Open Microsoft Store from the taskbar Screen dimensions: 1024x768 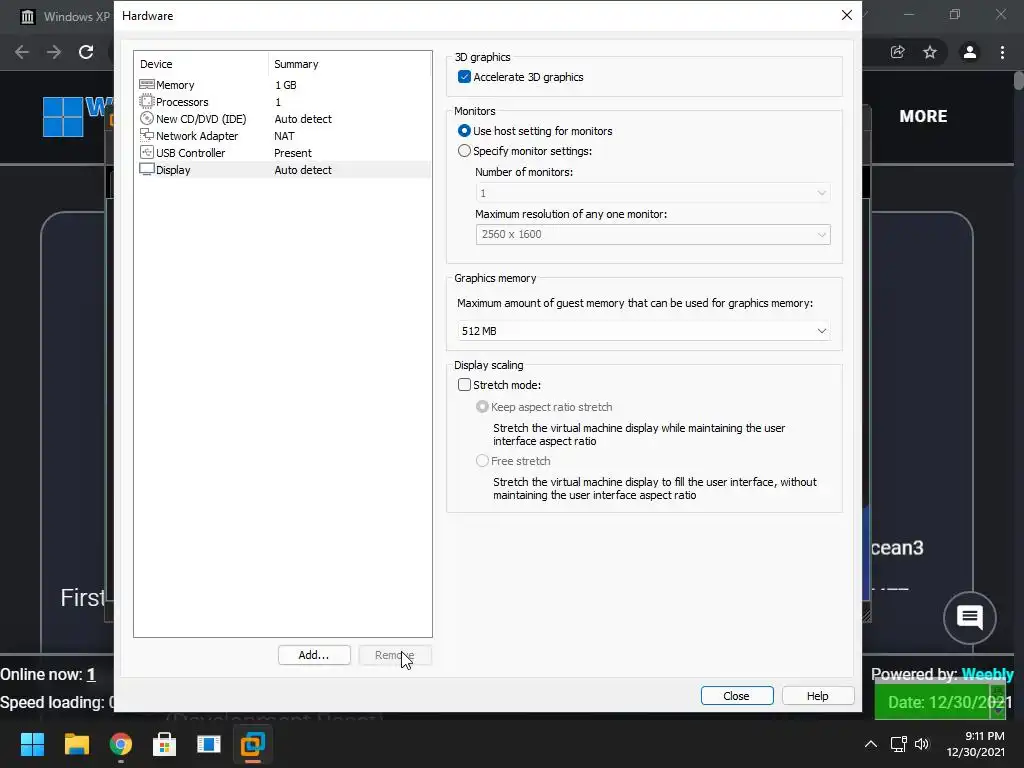(165, 744)
